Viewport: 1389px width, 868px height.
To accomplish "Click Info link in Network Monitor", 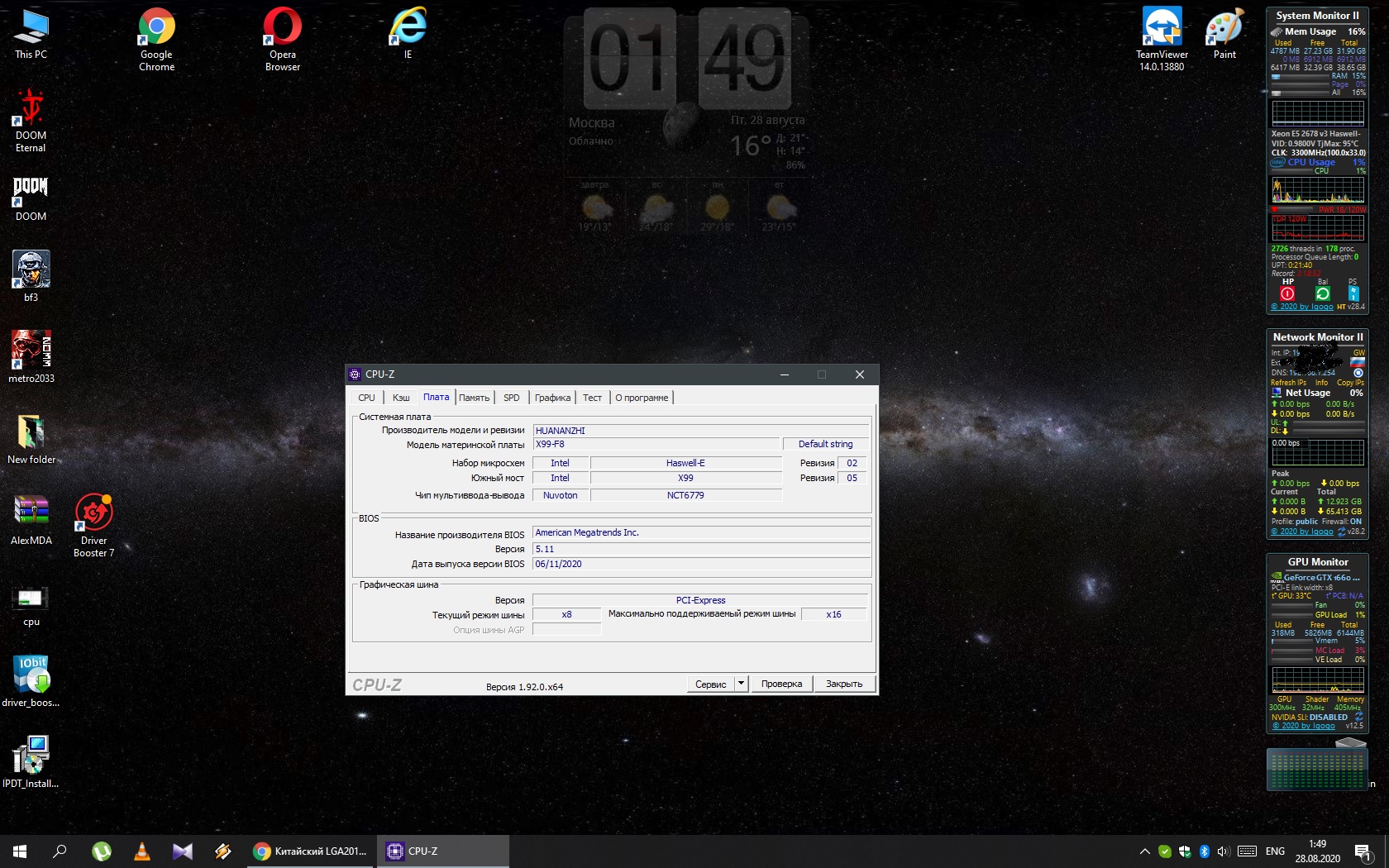I will (1322, 383).
